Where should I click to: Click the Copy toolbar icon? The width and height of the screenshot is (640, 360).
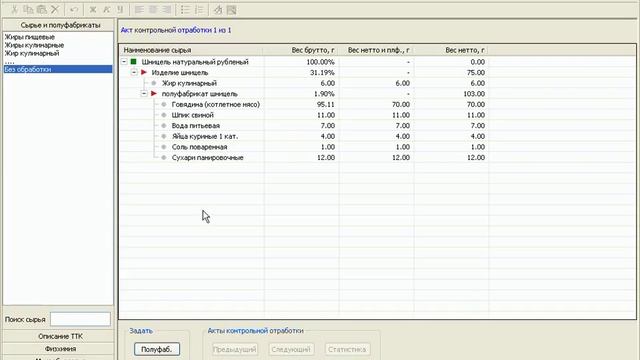click(x=28, y=9)
